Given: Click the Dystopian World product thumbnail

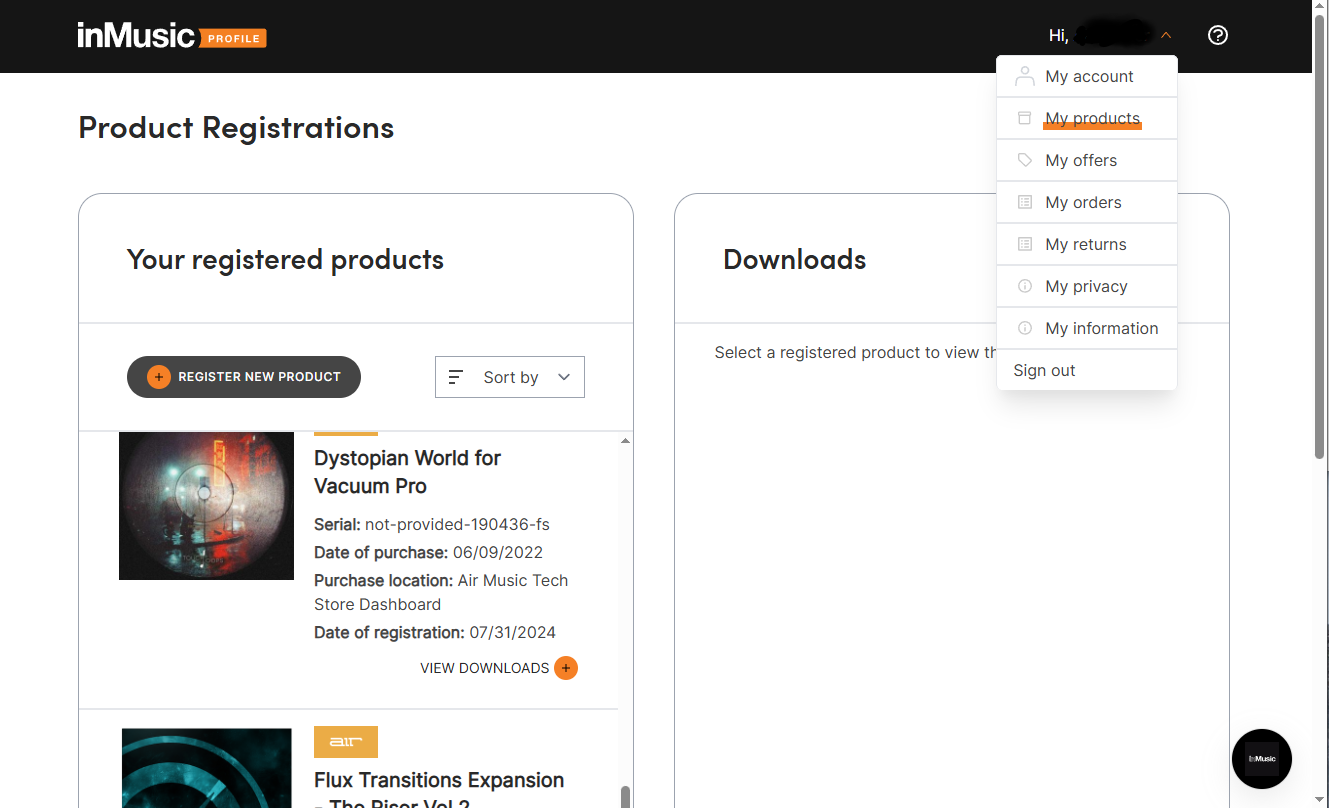Looking at the screenshot, I should [x=206, y=506].
